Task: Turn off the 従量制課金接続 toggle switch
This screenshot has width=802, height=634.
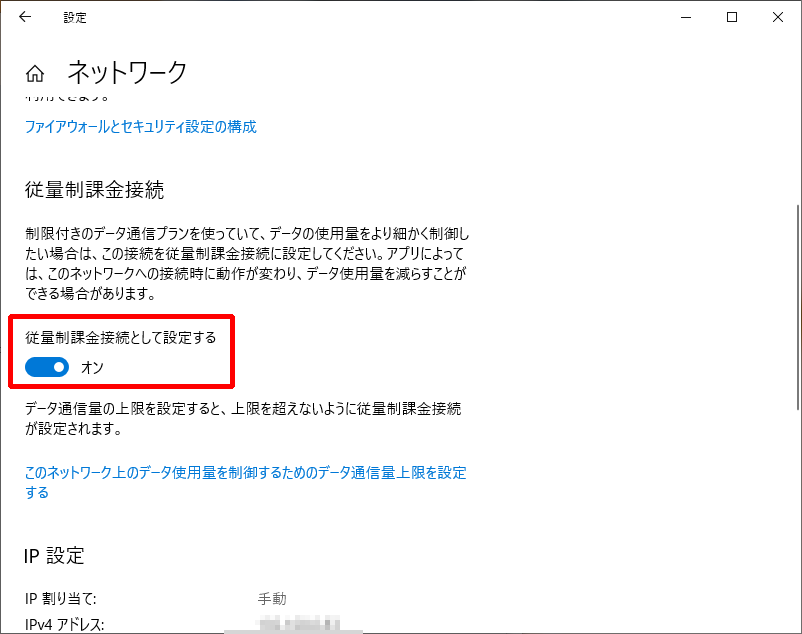Action: [47, 367]
